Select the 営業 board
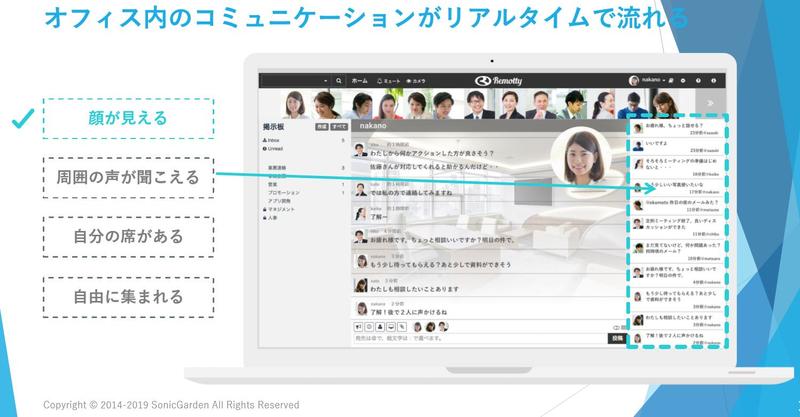The height and width of the screenshot is (417, 800). [x=273, y=184]
